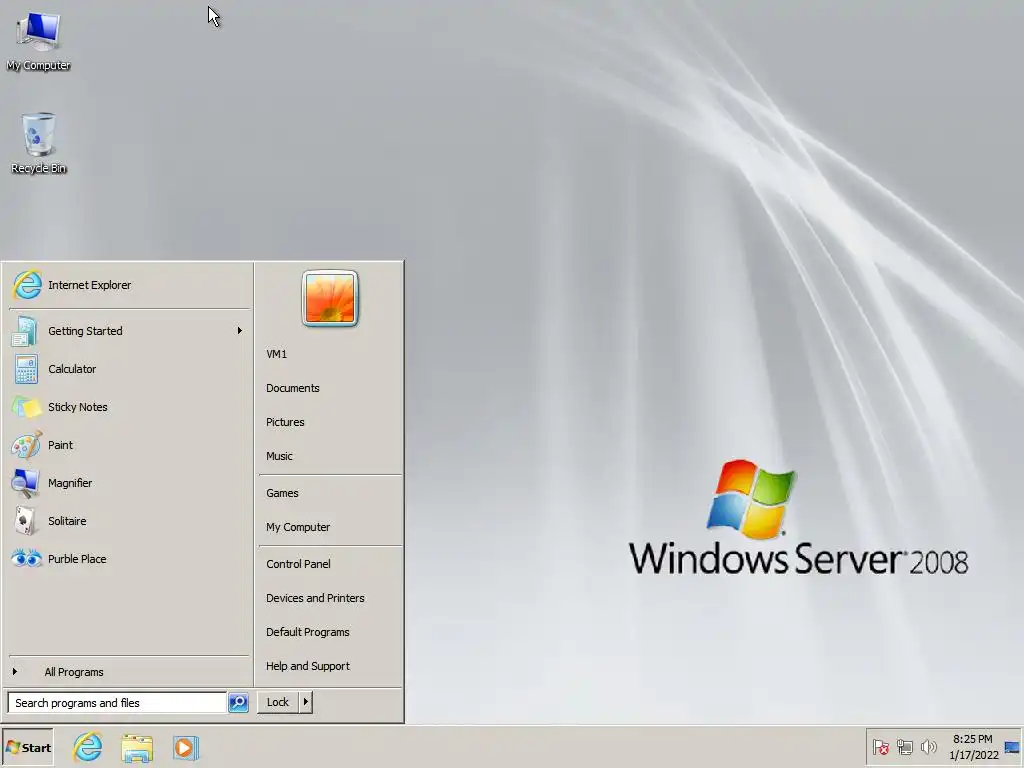The image size is (1024, 768).
Task: Open the shutdown options arrow beside Lock
Action: tap(305, 703)
